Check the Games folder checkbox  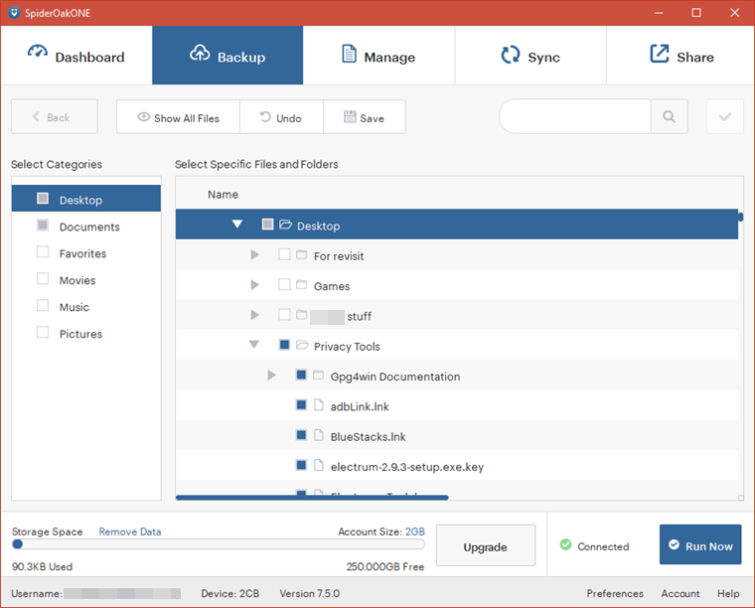(285, 285)
